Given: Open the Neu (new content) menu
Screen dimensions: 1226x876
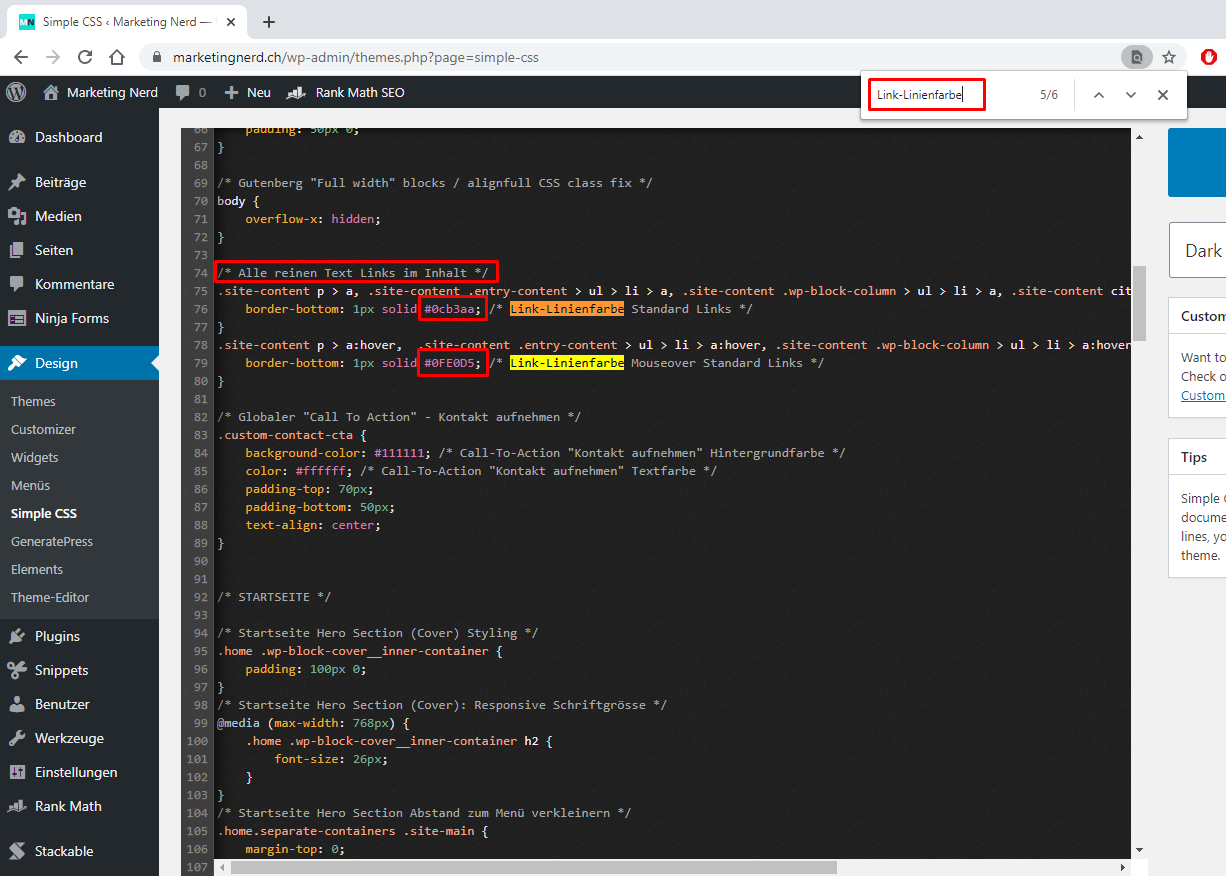Looking at the screenshot, I should 247,92.
